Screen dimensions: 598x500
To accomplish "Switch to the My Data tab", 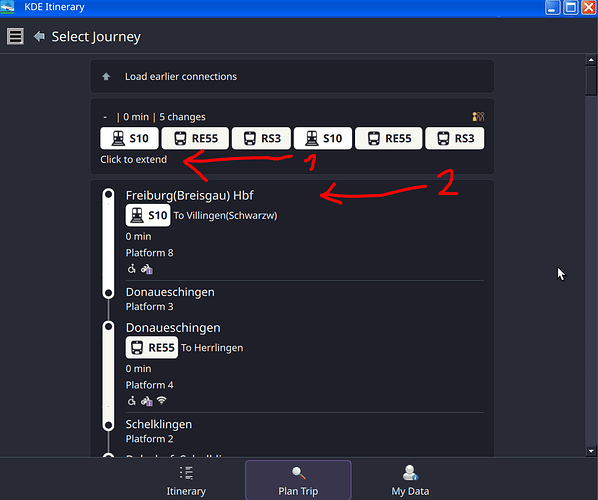I will (410, 480).
